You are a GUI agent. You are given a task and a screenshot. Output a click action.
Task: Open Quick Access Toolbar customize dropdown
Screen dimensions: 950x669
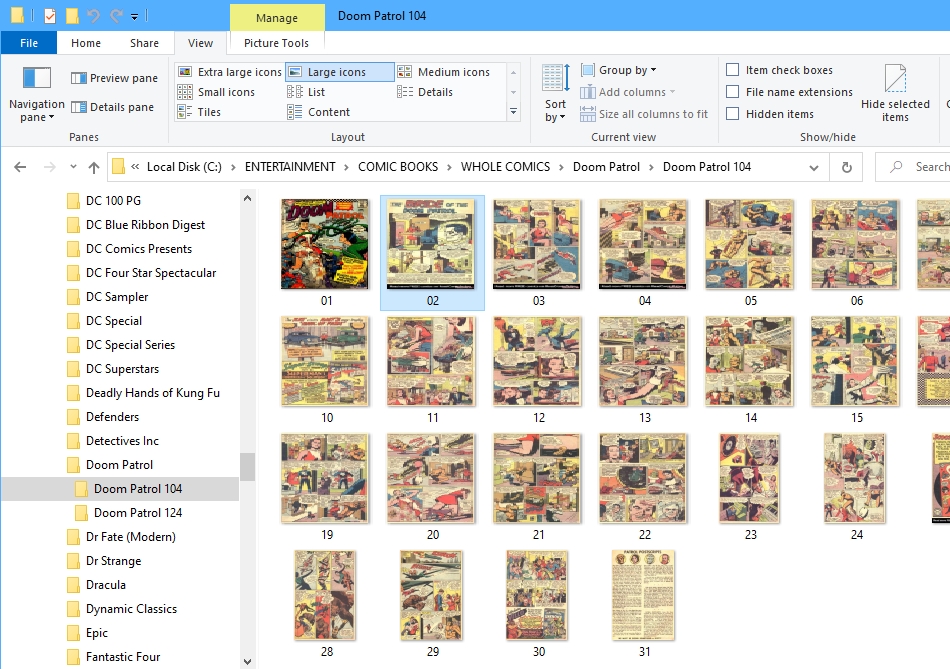(x=135, y=16)
